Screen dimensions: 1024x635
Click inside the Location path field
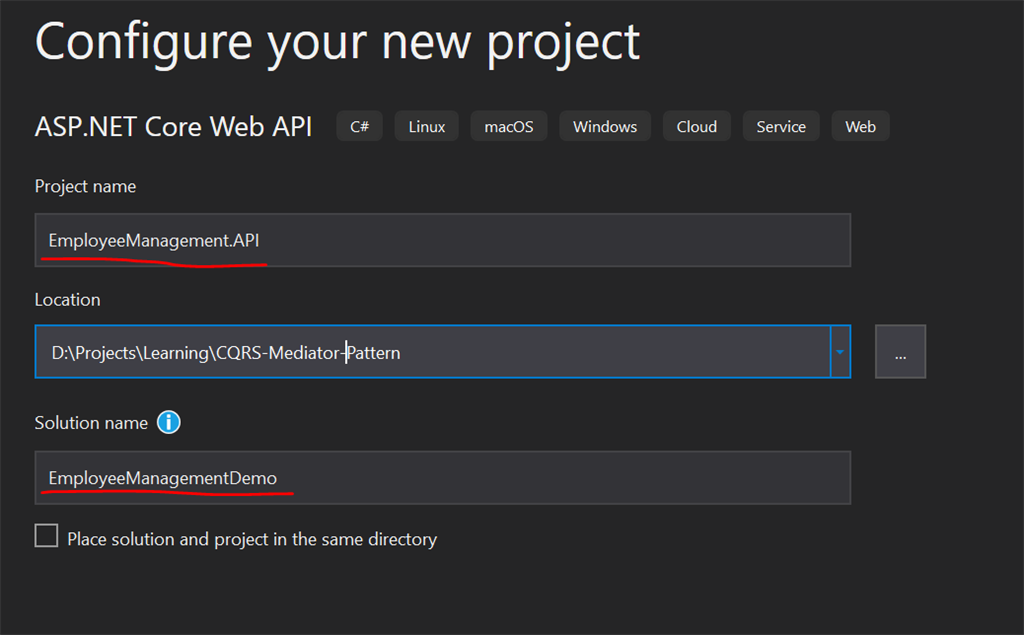(x=400, y=352)
